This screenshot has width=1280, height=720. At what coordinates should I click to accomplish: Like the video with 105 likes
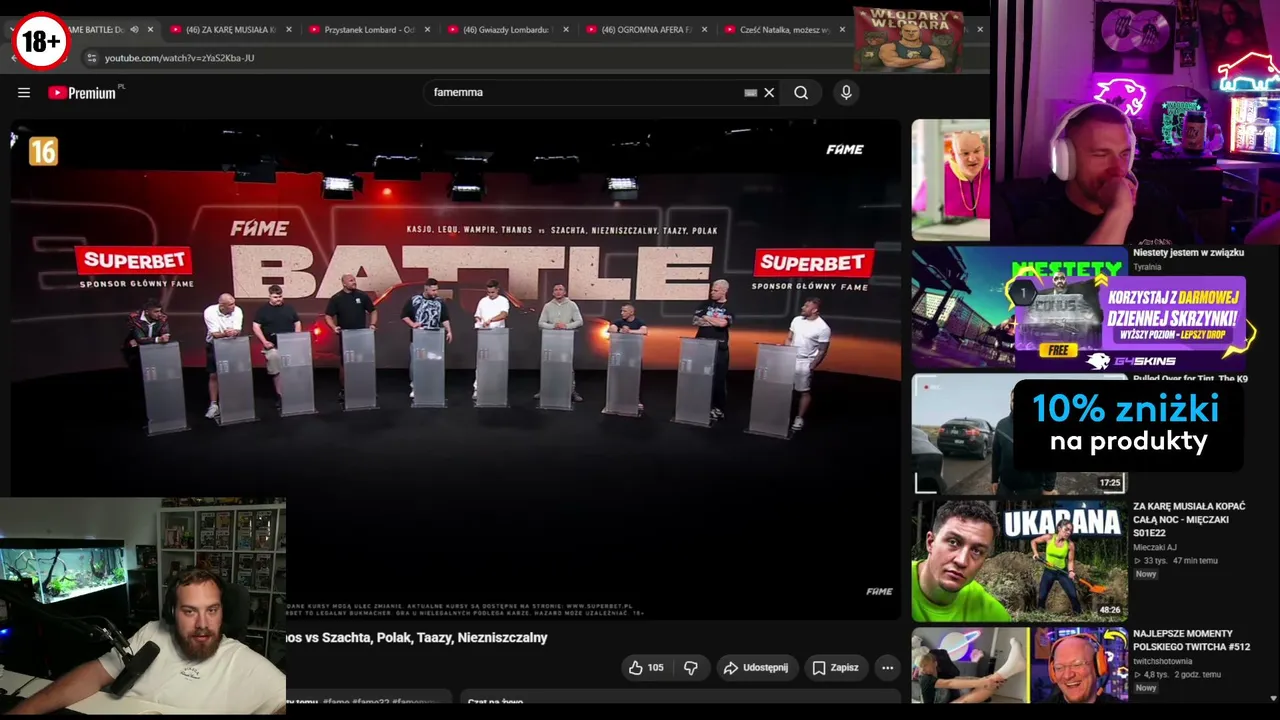click(x=646, y=668)
